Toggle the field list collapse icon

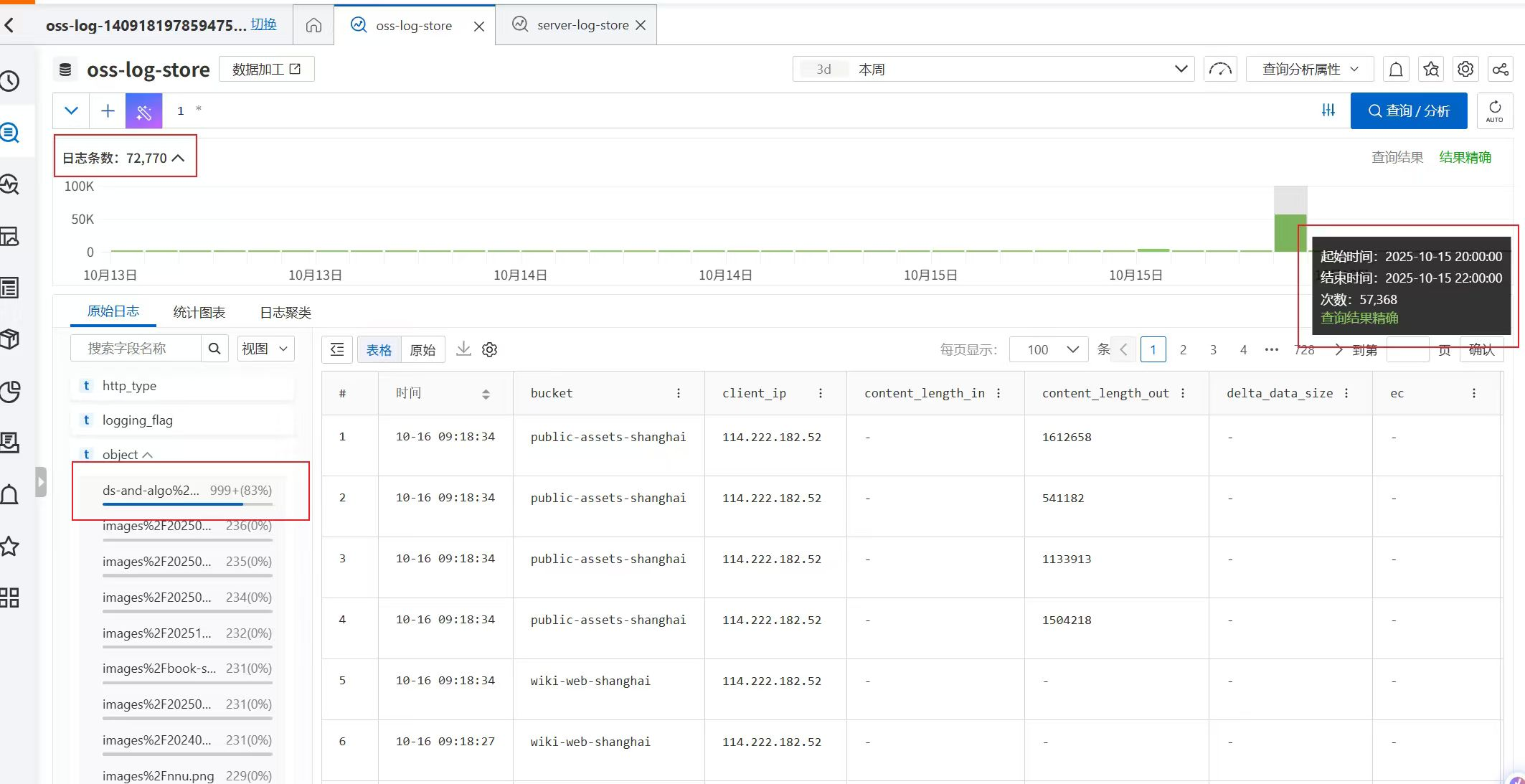tap(337, 349)
